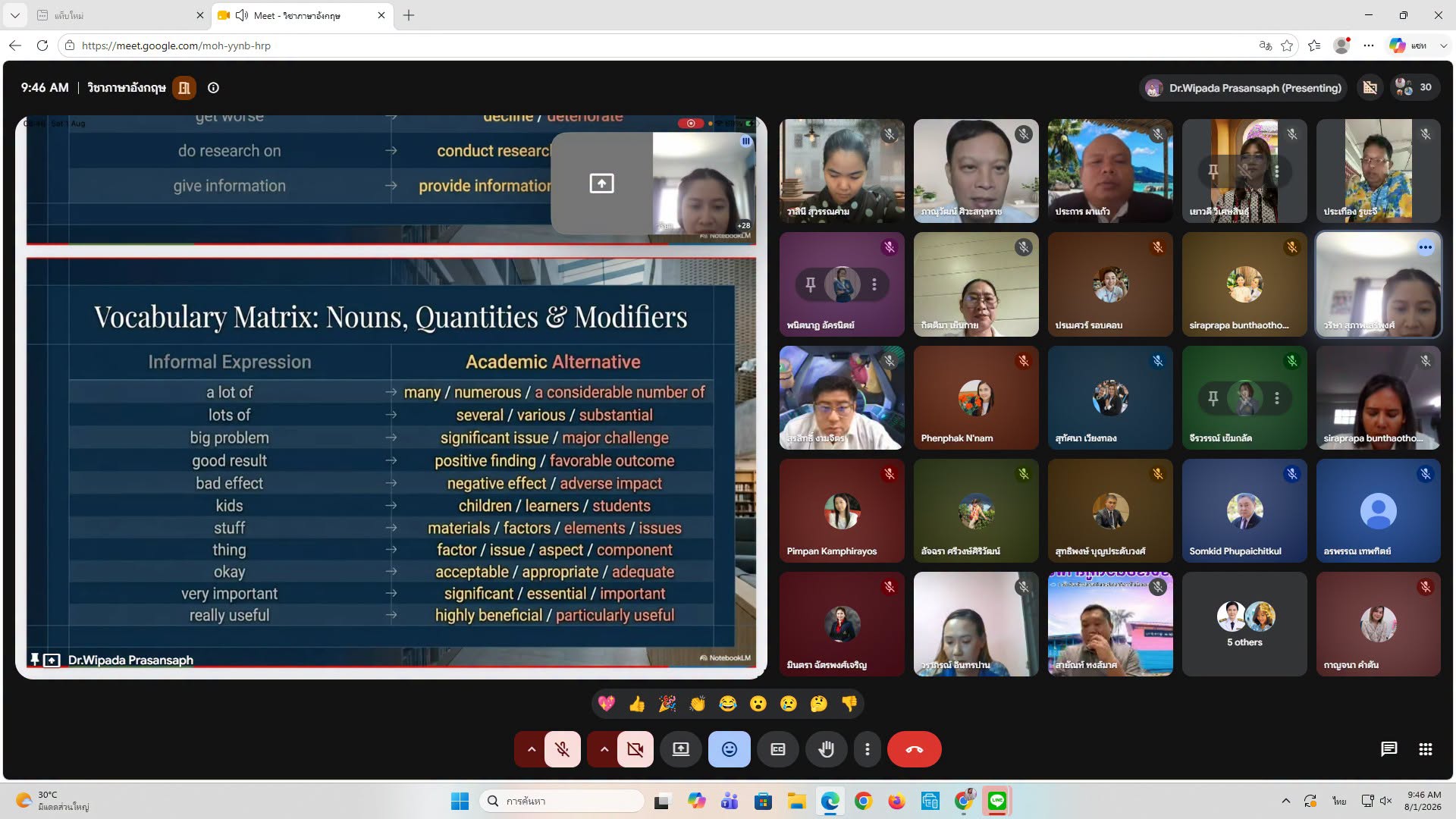
Task: Send the clapping hands reaction
Action: tap(698, 704)
